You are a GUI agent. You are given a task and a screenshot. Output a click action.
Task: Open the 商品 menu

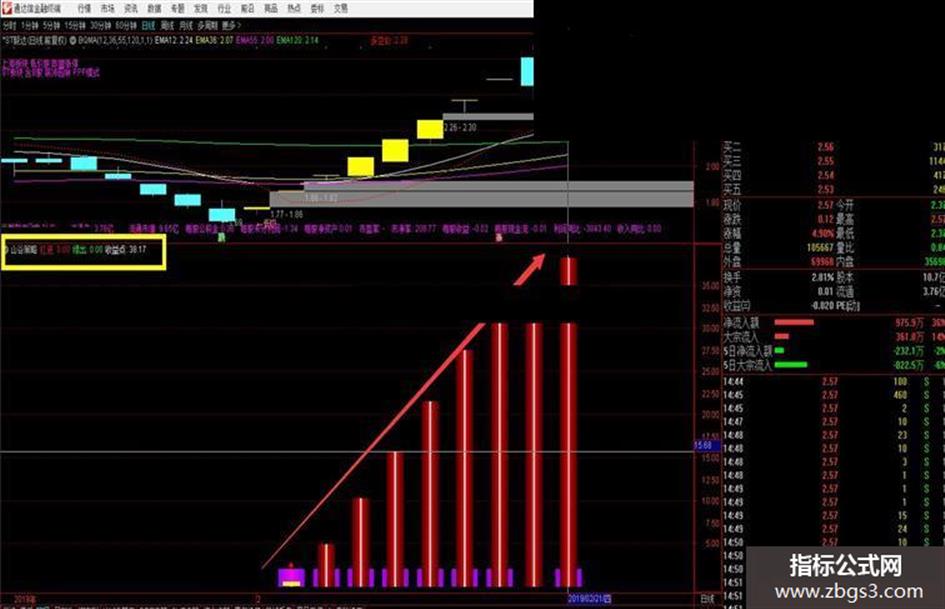pos(271,8)
